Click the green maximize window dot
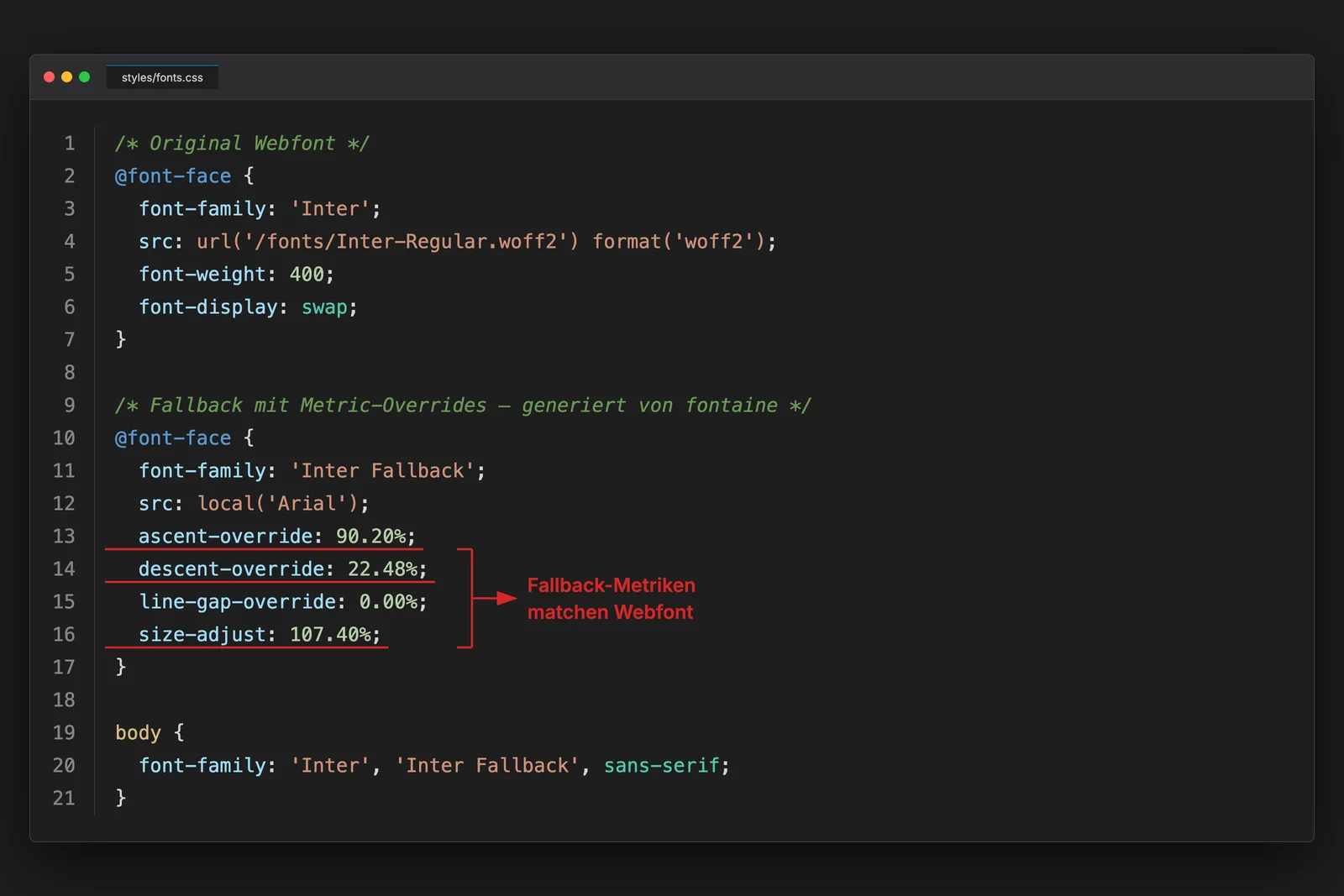 click(x=84, y=77)
